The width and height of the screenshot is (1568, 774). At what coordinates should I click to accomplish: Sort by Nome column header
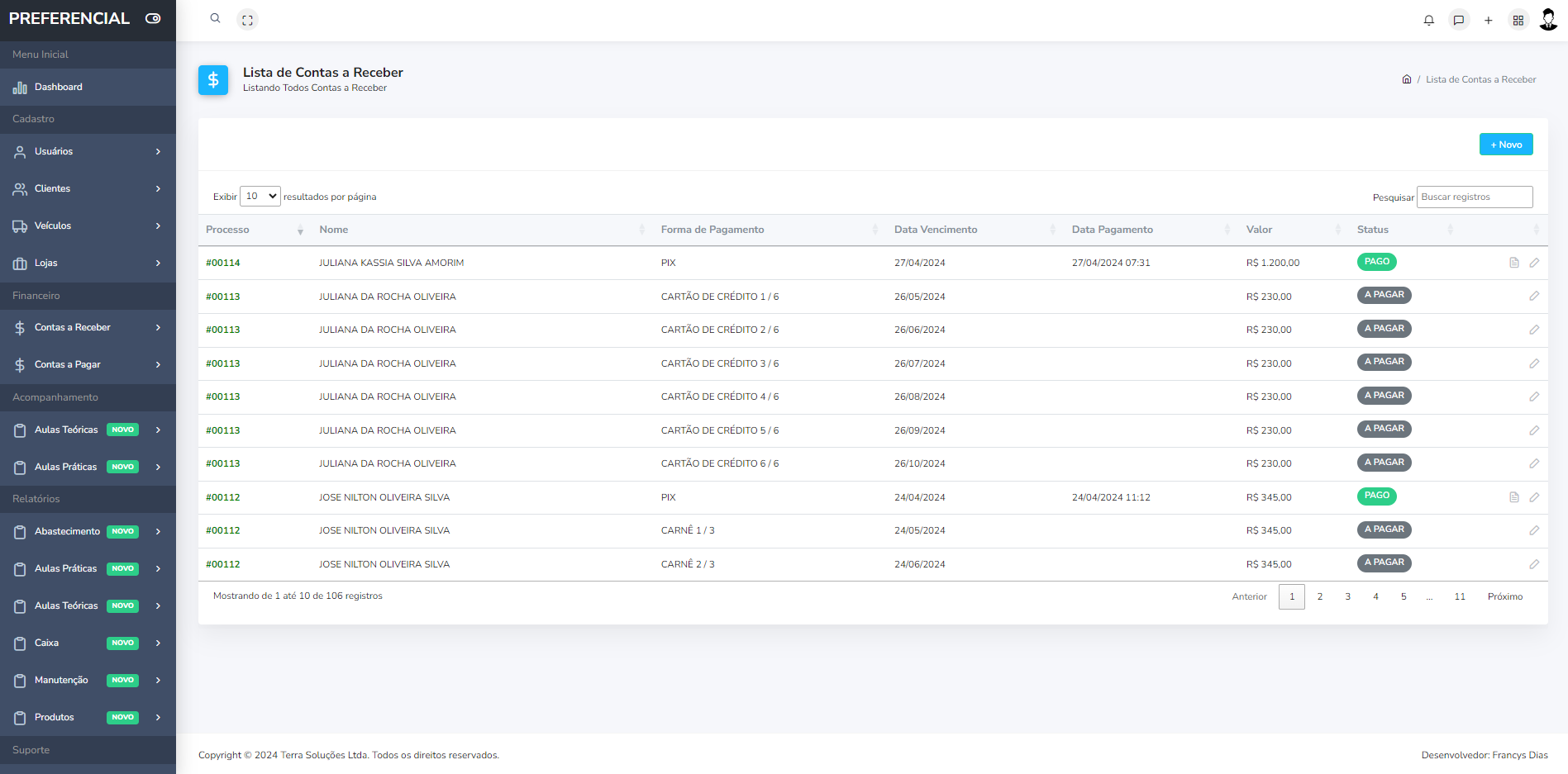482,230
